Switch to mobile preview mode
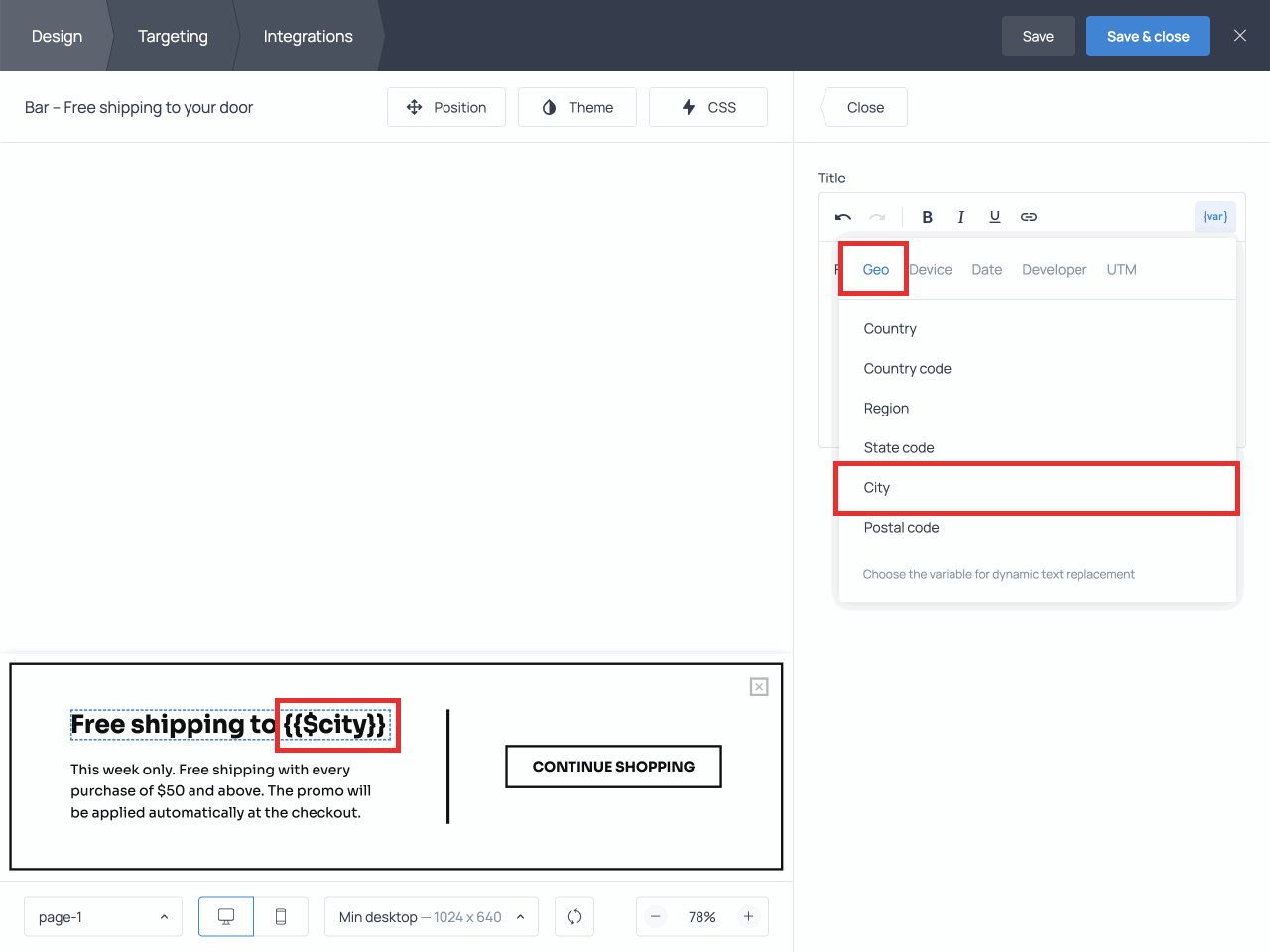 (x=281, y=917)
